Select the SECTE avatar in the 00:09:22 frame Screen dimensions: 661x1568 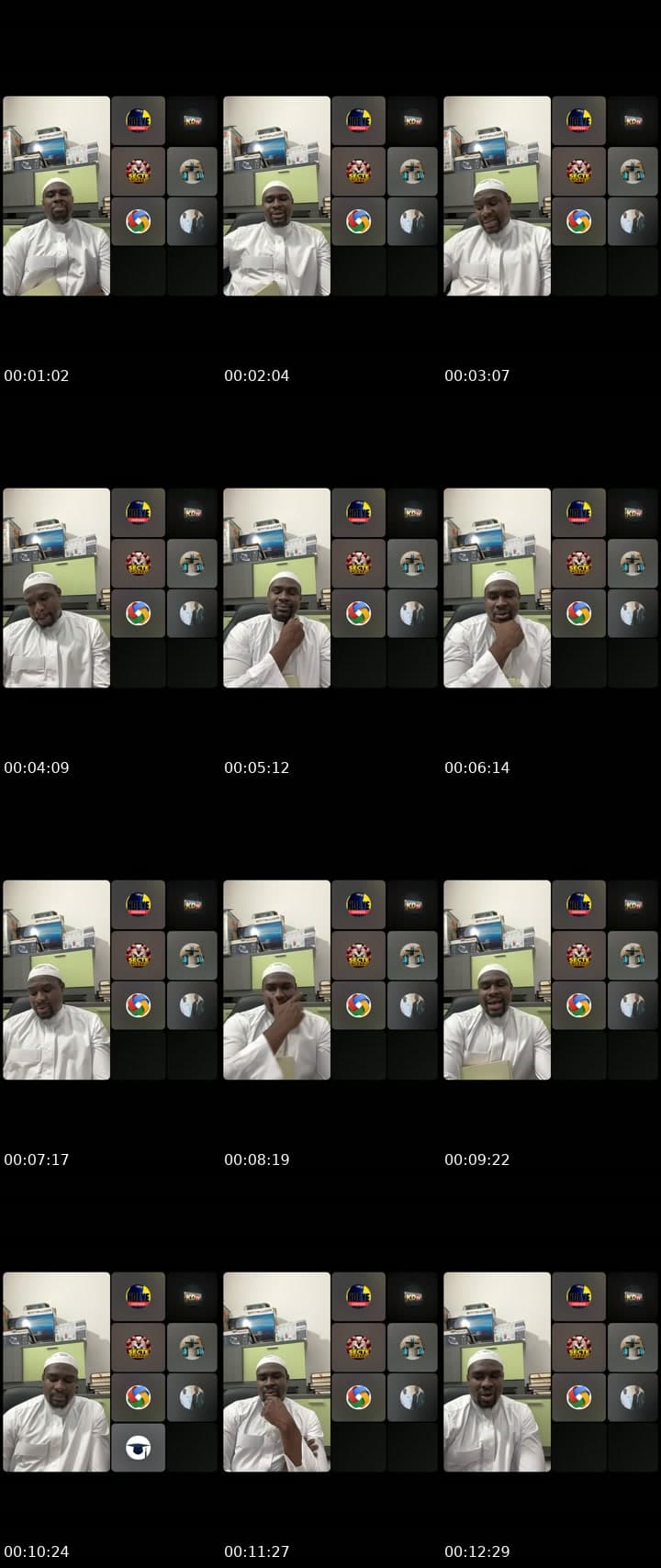coord(579,956)
